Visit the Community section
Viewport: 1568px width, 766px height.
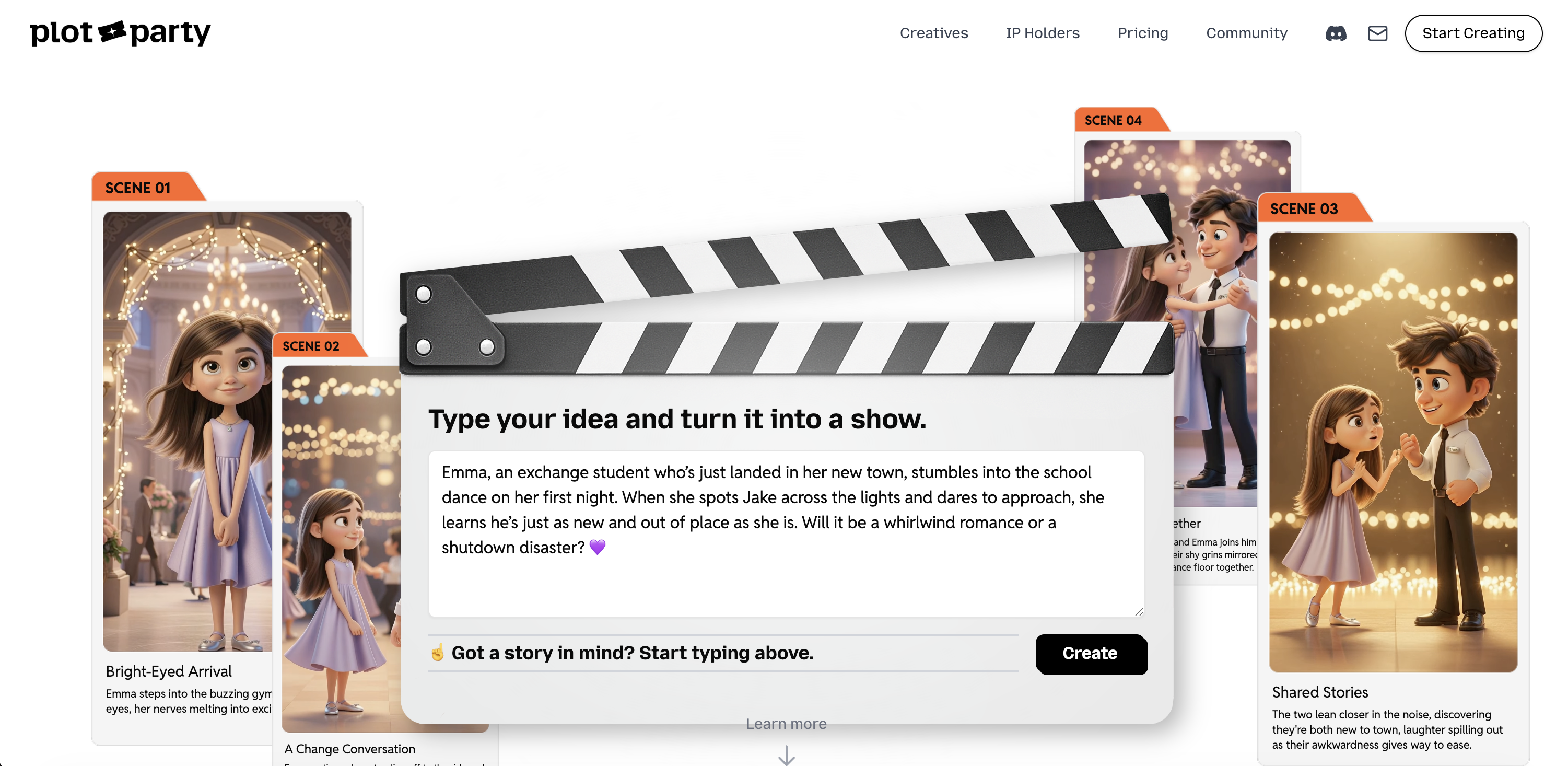tap(1246, 33)
